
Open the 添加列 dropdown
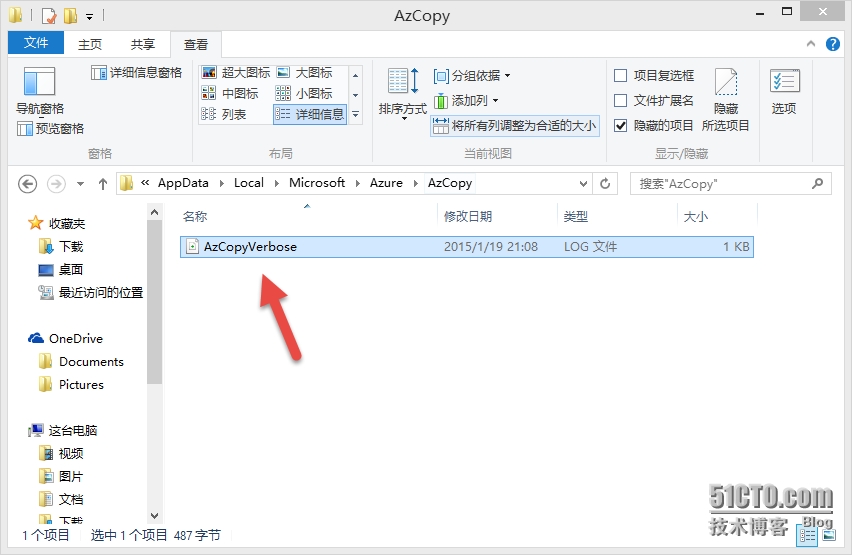[467, 101]
